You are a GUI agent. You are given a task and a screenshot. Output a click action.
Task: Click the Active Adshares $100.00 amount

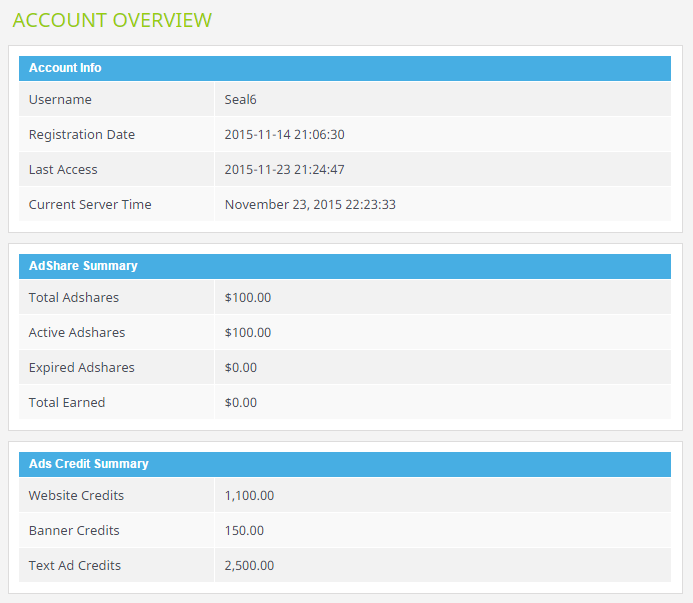[x=248, y=333]
